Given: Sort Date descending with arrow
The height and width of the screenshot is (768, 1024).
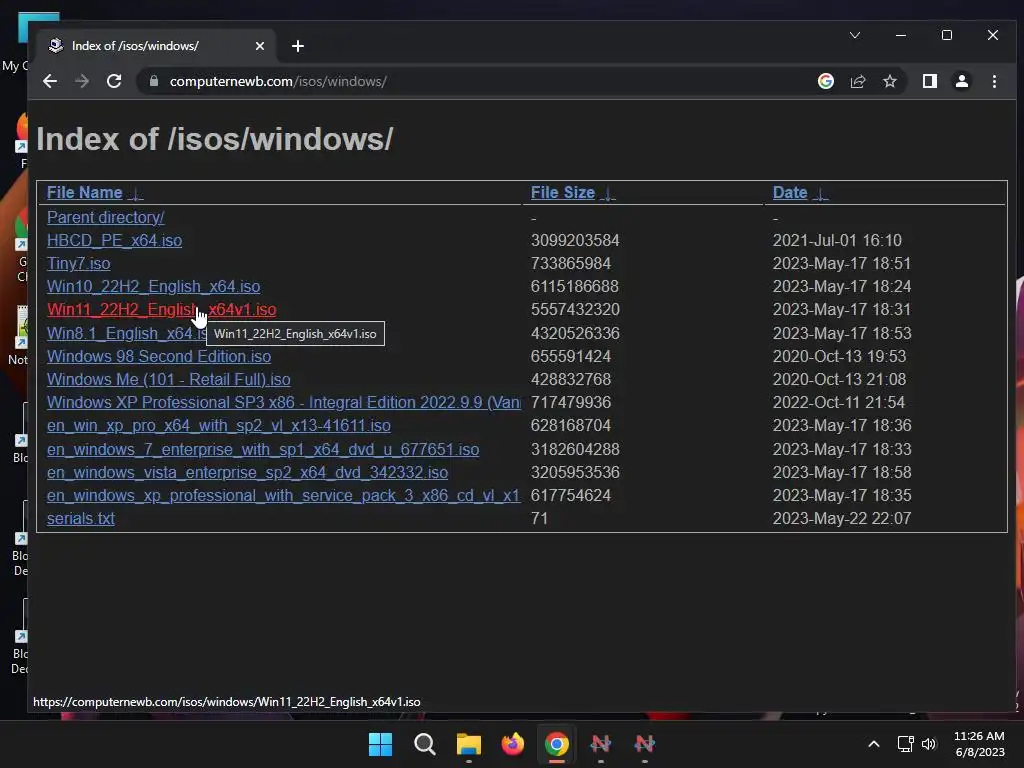Looking at the screenshot, I should (x=821, y=194).
